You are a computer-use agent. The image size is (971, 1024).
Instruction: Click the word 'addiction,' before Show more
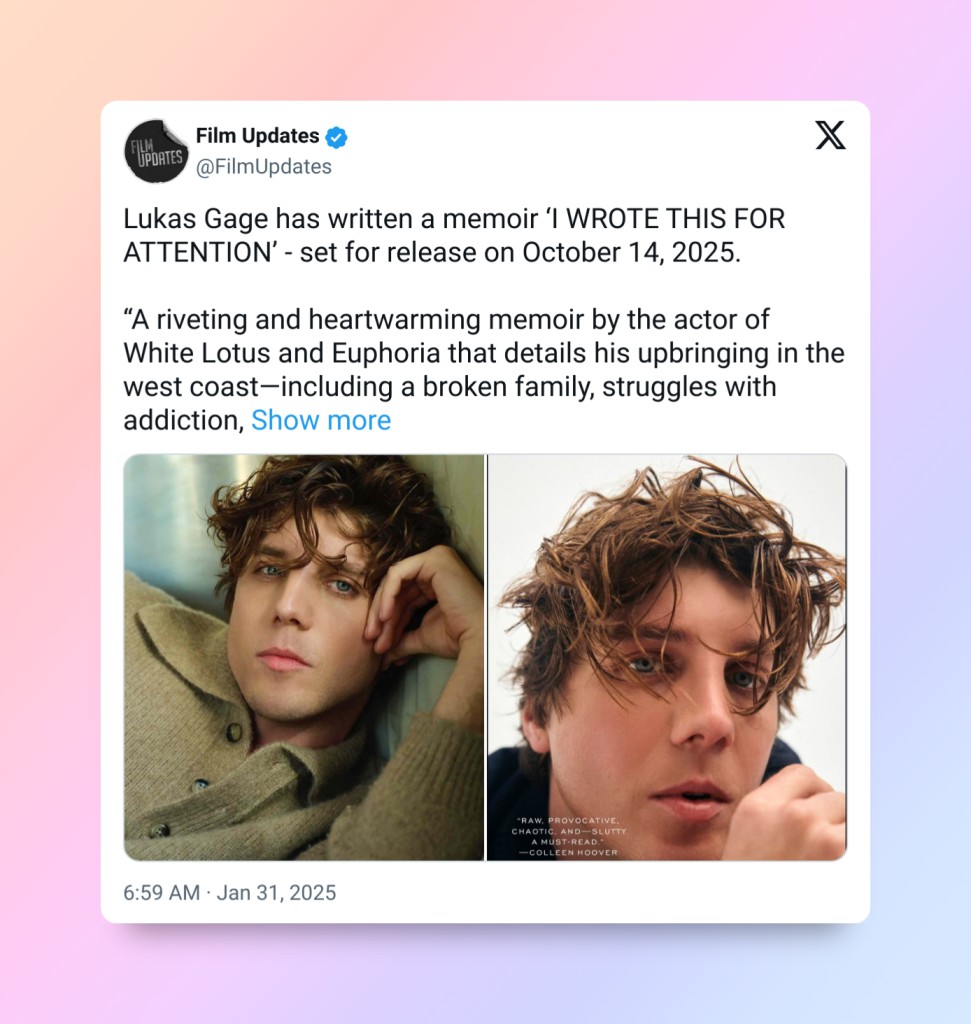pyautogui.click(x=183, y=421)
